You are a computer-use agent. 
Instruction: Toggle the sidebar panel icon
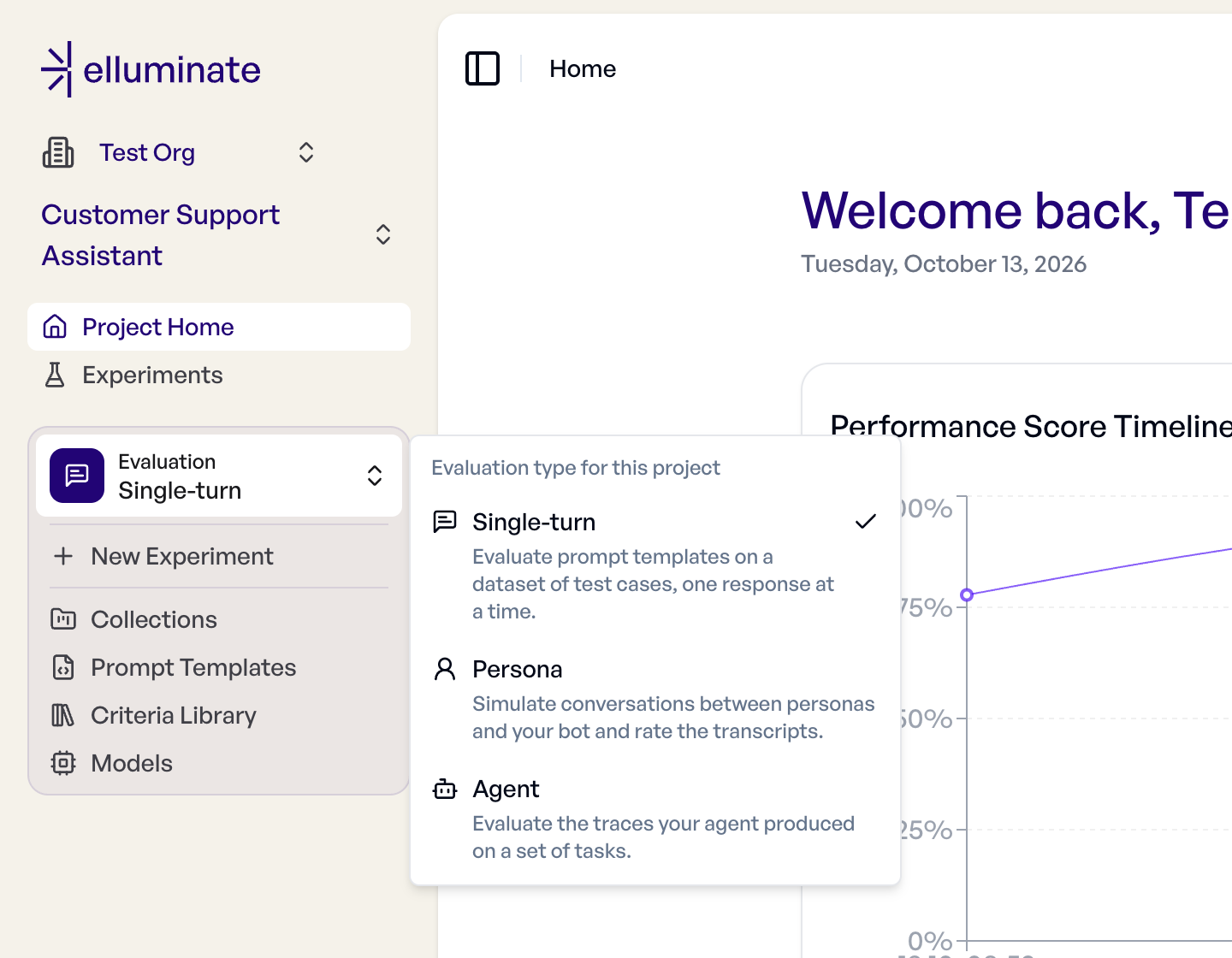click(x=483, y=68)
